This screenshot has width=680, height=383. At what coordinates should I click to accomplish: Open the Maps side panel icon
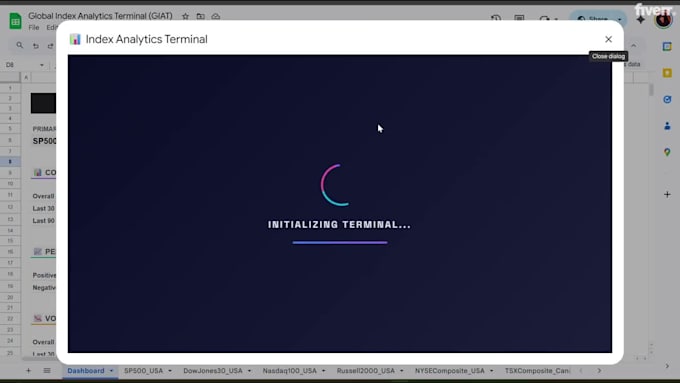tap(667, 152)
